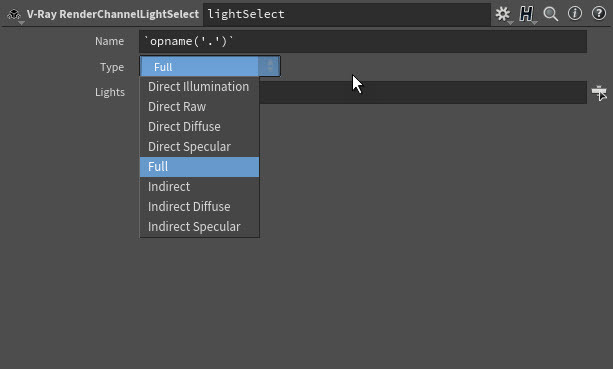
Task: Click the V-Ray RenderChannelLightSelect title text
Action: click(x=113, y=14)
